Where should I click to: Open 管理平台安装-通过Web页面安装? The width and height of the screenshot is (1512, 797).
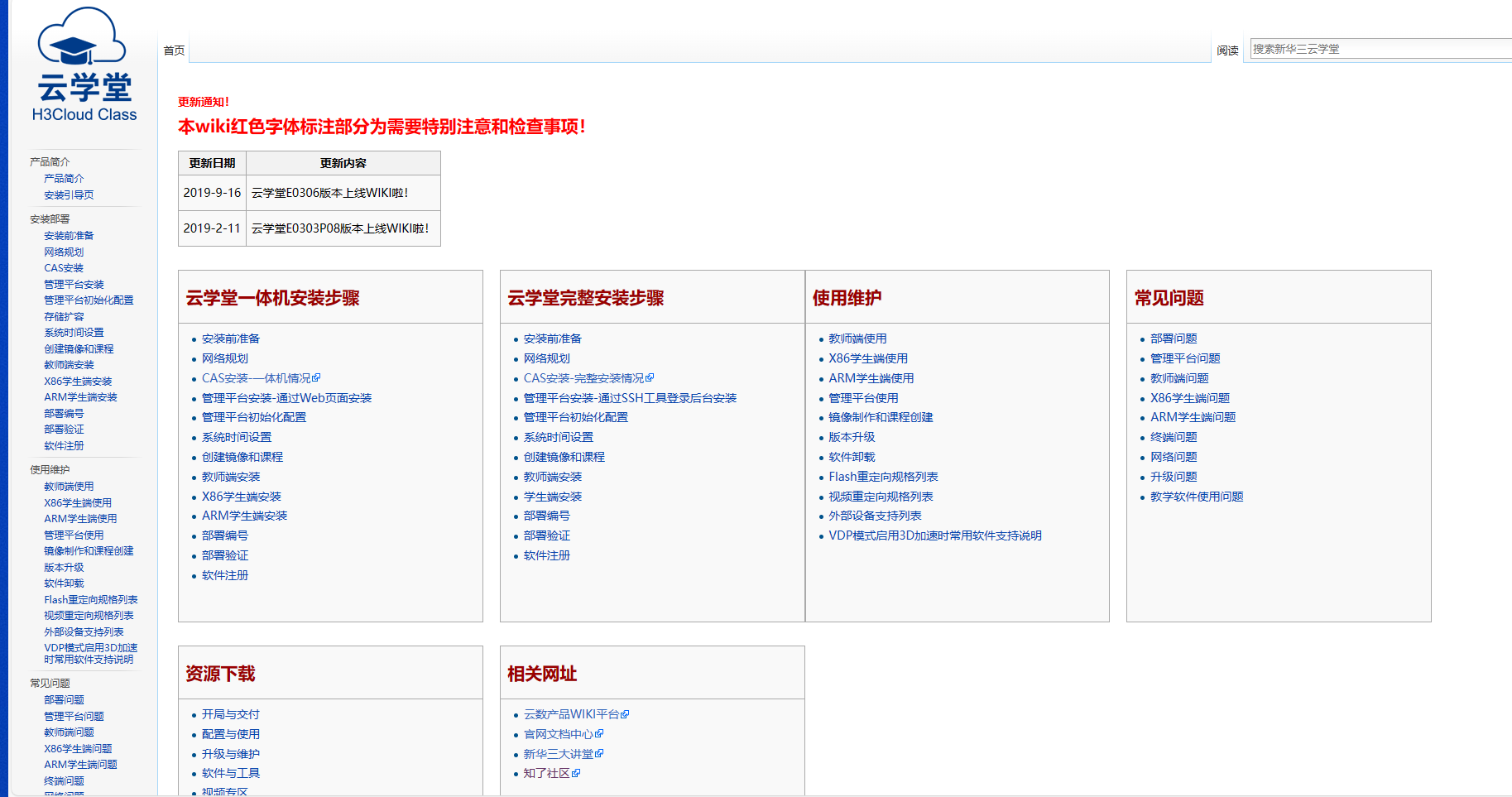(x=286, y=398)
